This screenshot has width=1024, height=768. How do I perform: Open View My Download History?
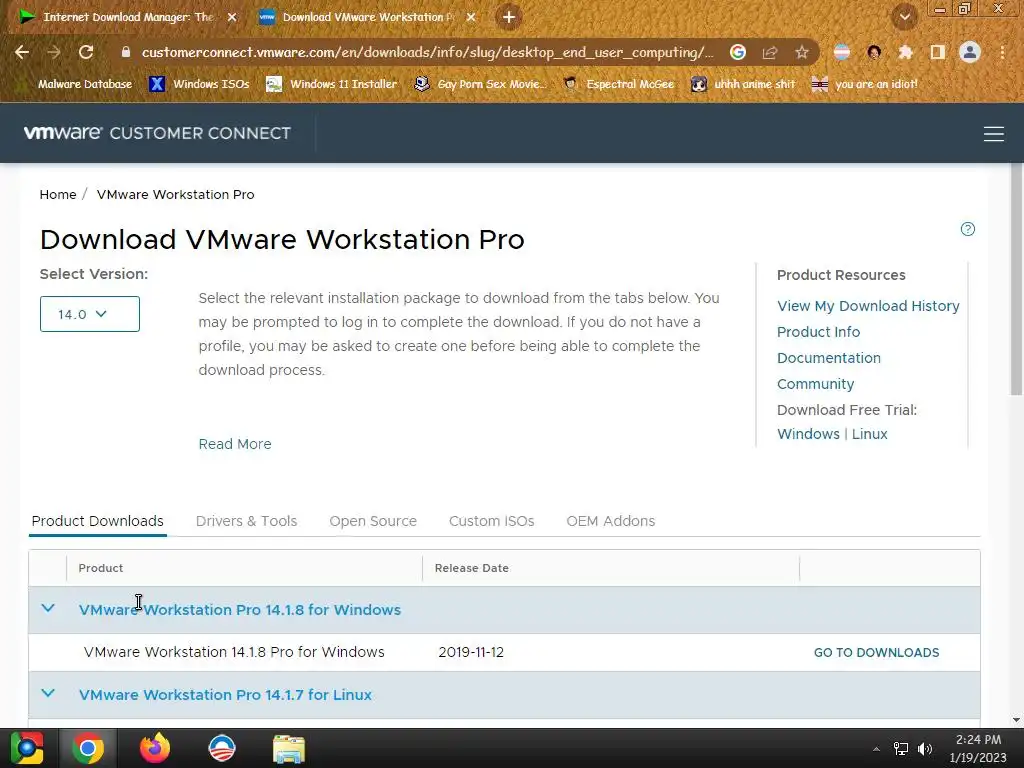868,306
